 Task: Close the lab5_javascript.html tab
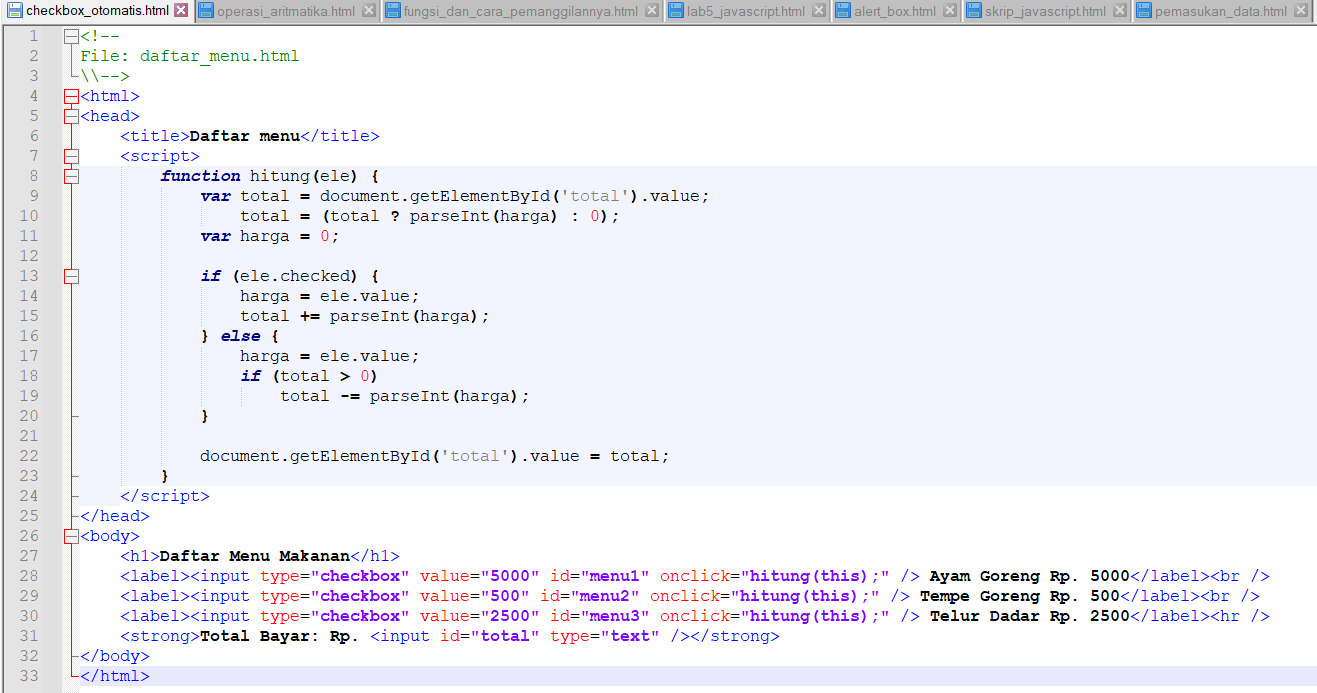coord(818,12)
